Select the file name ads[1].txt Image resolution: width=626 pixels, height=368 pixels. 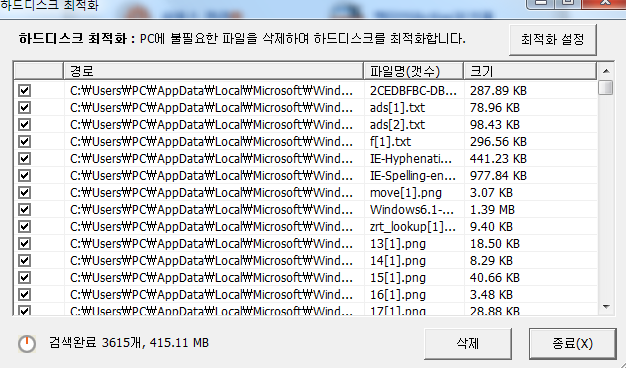(x=397, y=108)
